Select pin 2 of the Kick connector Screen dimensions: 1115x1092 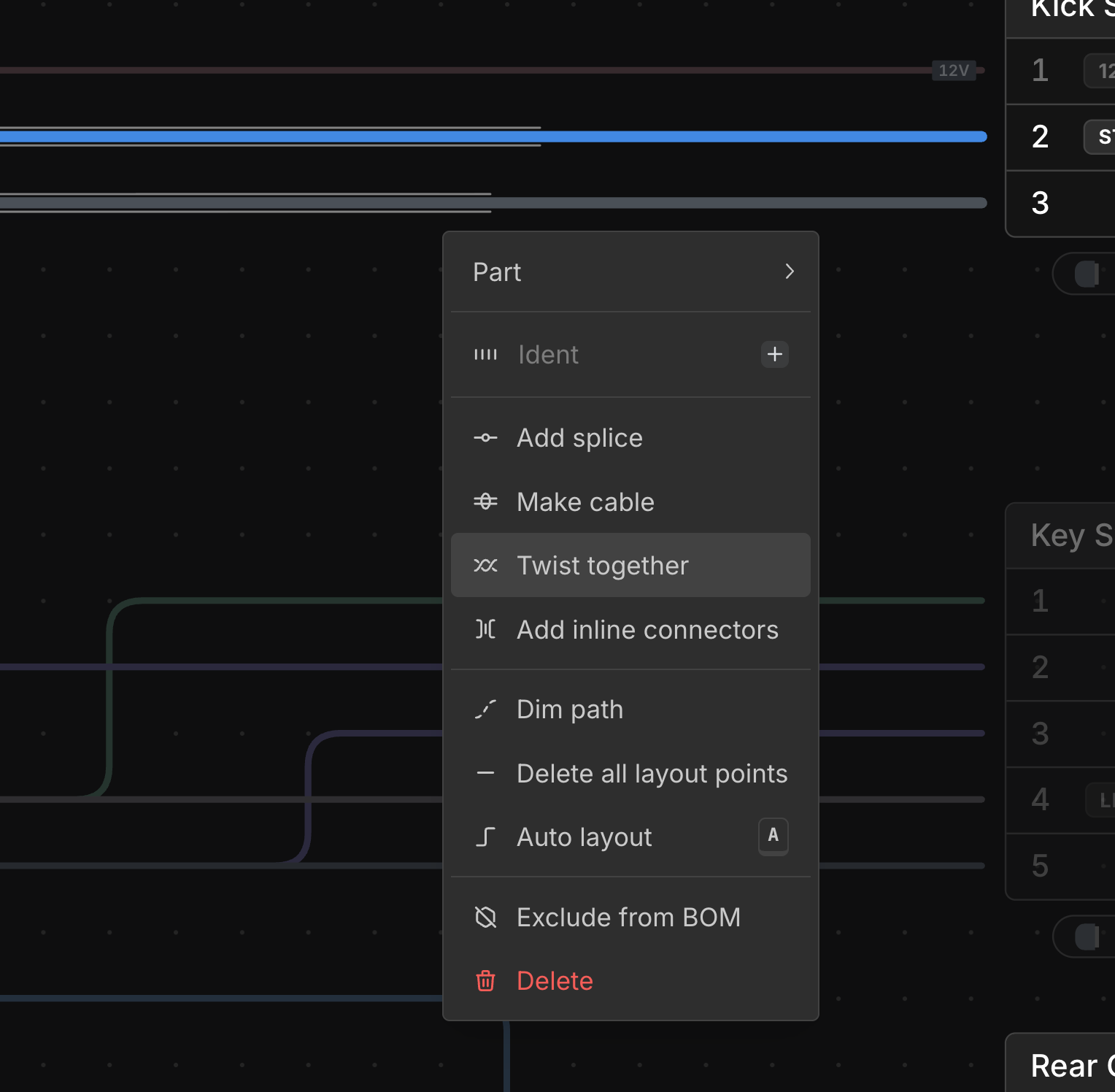click(1040, 137)
